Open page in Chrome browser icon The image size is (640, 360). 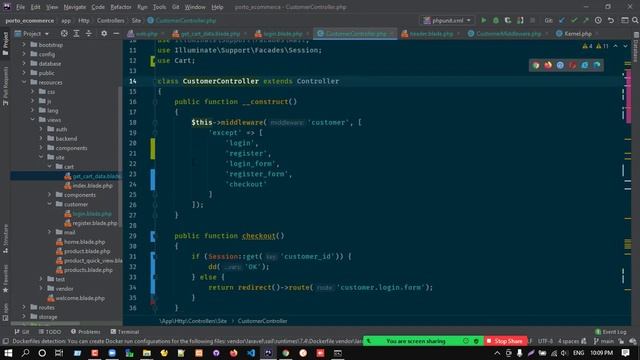pos(536,65)
